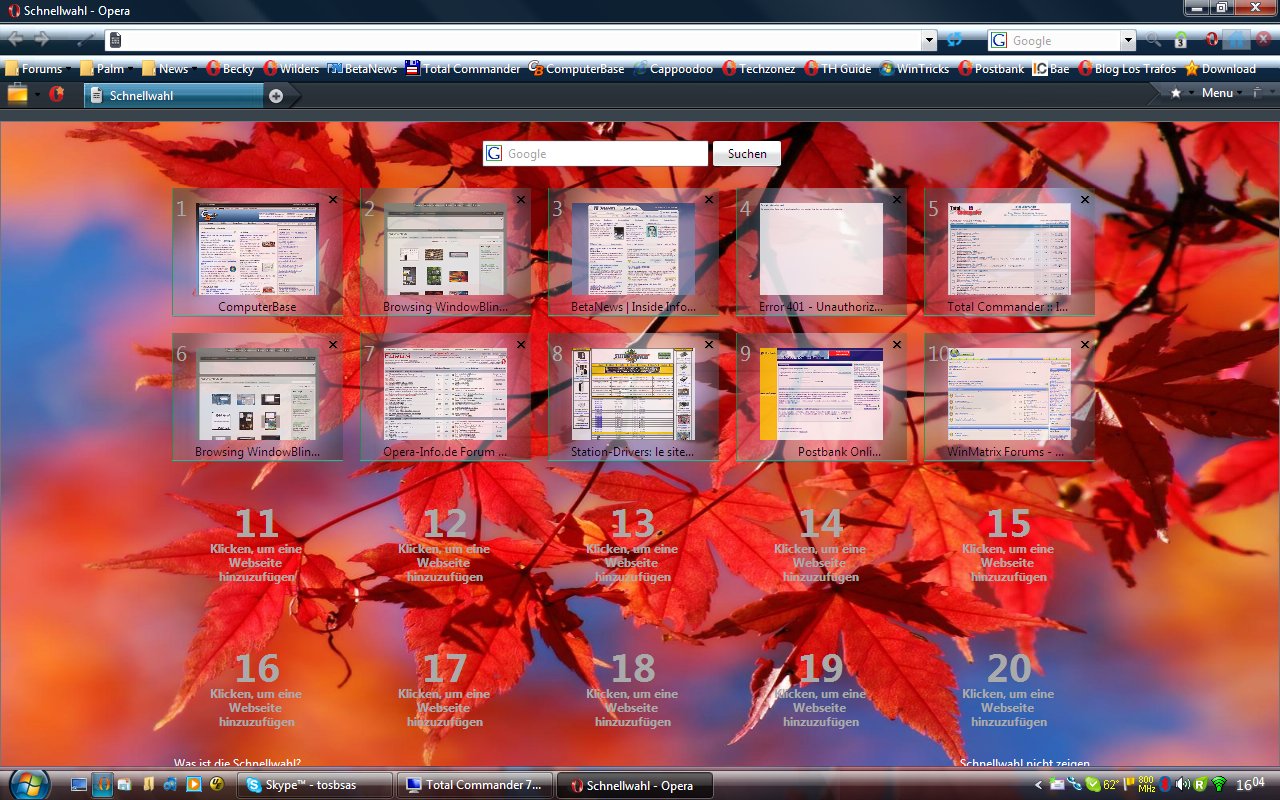Click the blue reload arrows icon
1280x800 pixels.
pos(955,40)
